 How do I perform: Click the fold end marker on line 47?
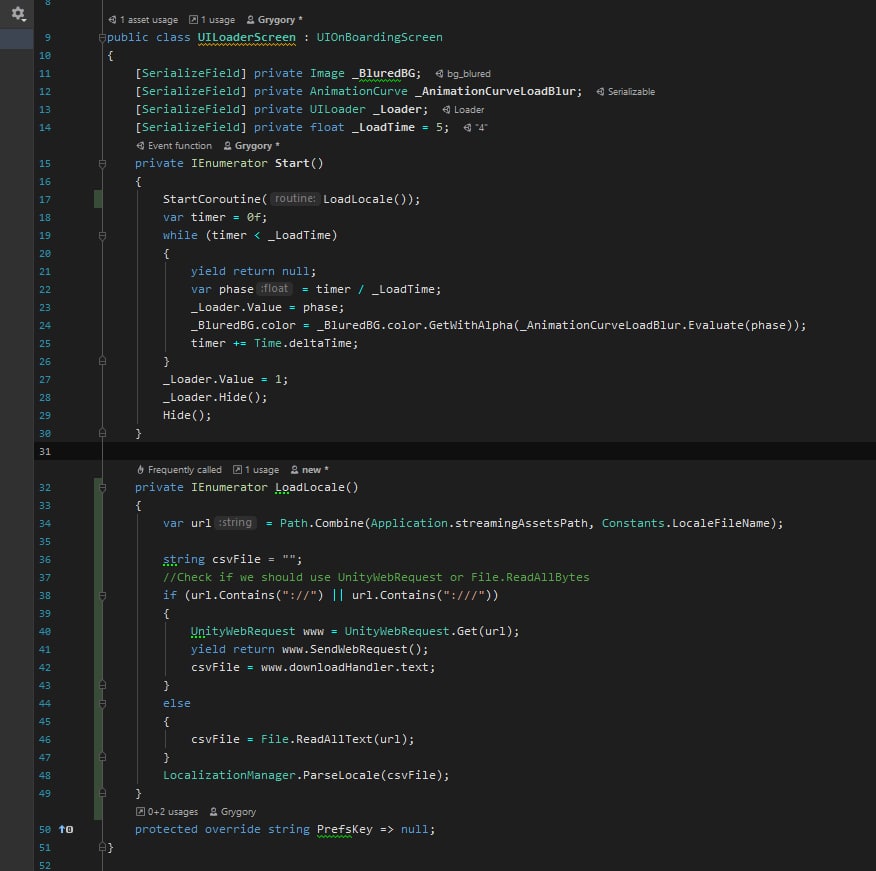102,757
